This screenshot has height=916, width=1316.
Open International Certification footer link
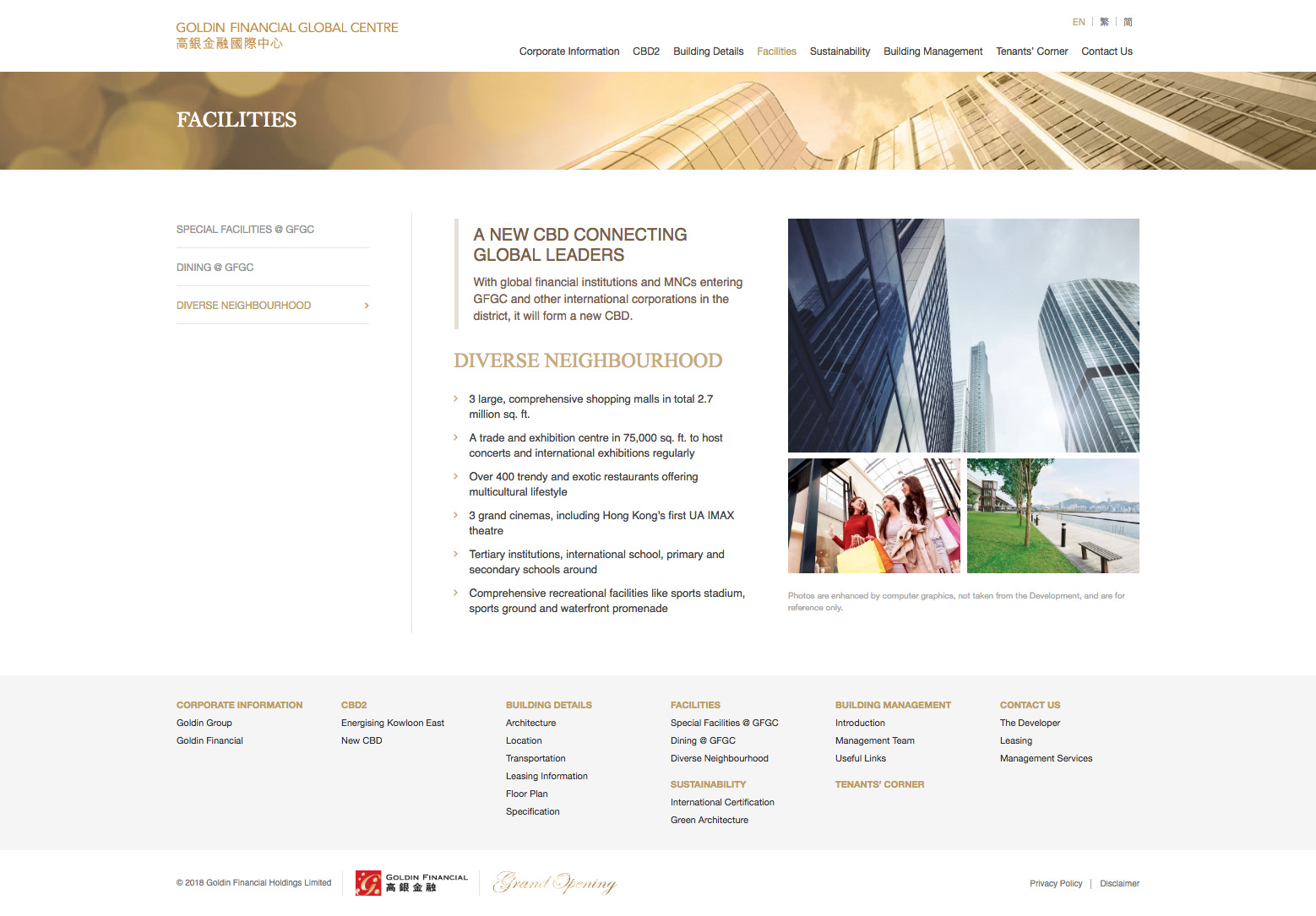(x=722, y=803)
